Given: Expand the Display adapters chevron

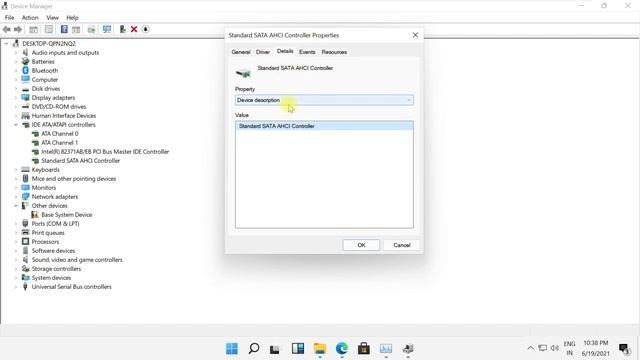Looking at the screenshot, I should (x=16, y=98).
